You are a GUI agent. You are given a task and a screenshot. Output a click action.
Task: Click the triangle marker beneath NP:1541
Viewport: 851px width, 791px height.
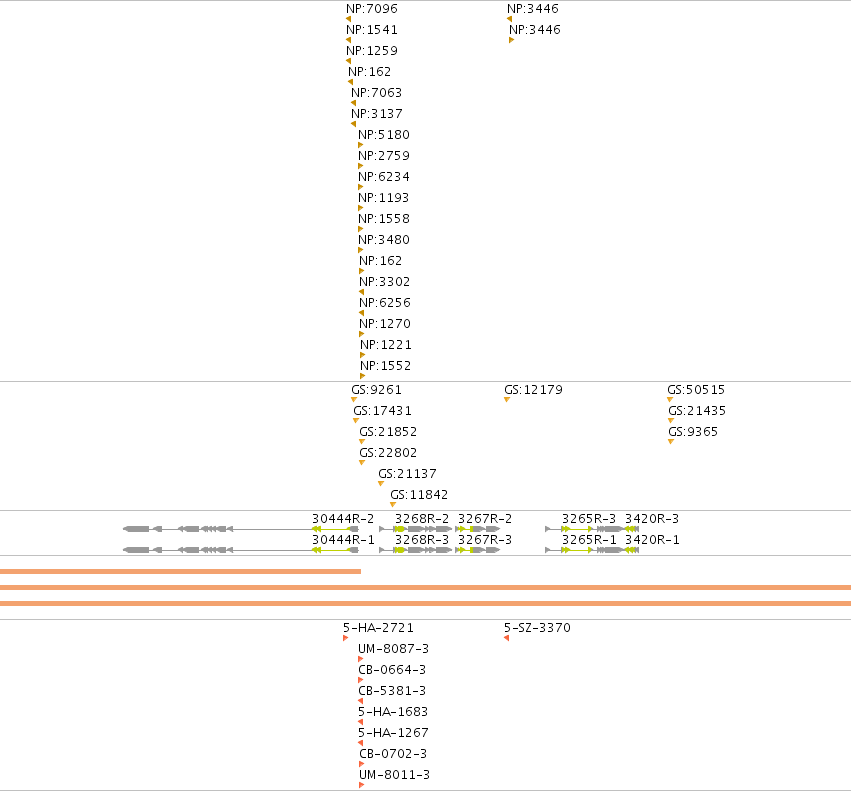point(348,40)
